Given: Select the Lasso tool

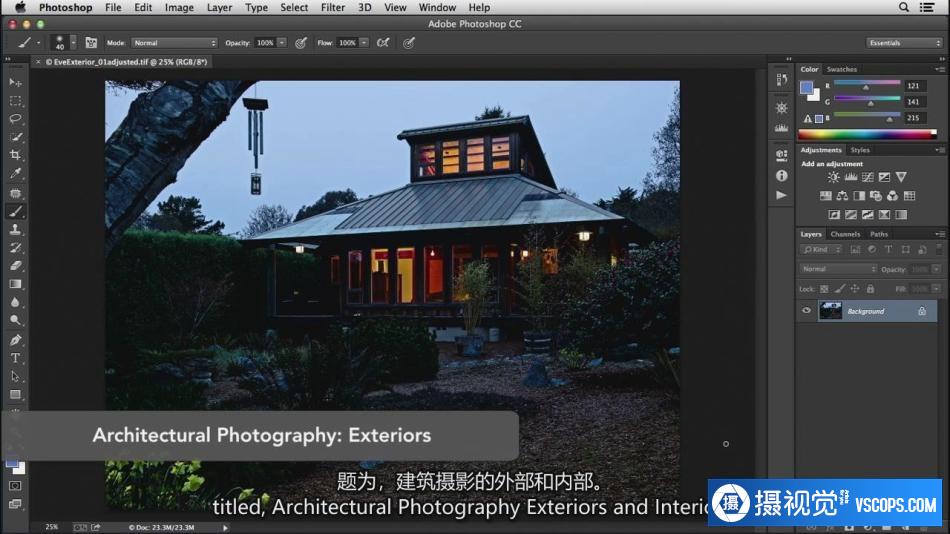Looking at the screenshot, I should click(x=15, y=119).
